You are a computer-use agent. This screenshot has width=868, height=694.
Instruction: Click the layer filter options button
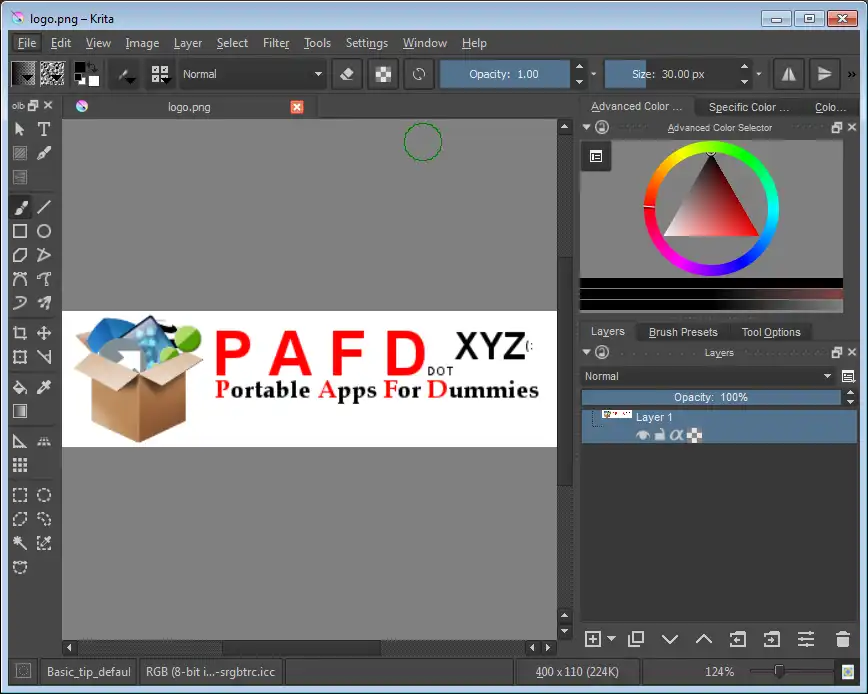(x=848, y=377)
